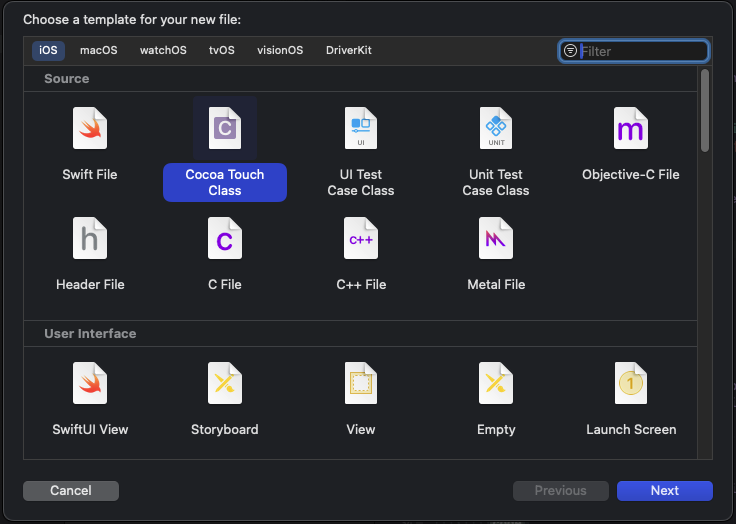Click the "Header File" label
Image resolution: width=736 pixels, height=524 pixels.
(x=90, y=285)
